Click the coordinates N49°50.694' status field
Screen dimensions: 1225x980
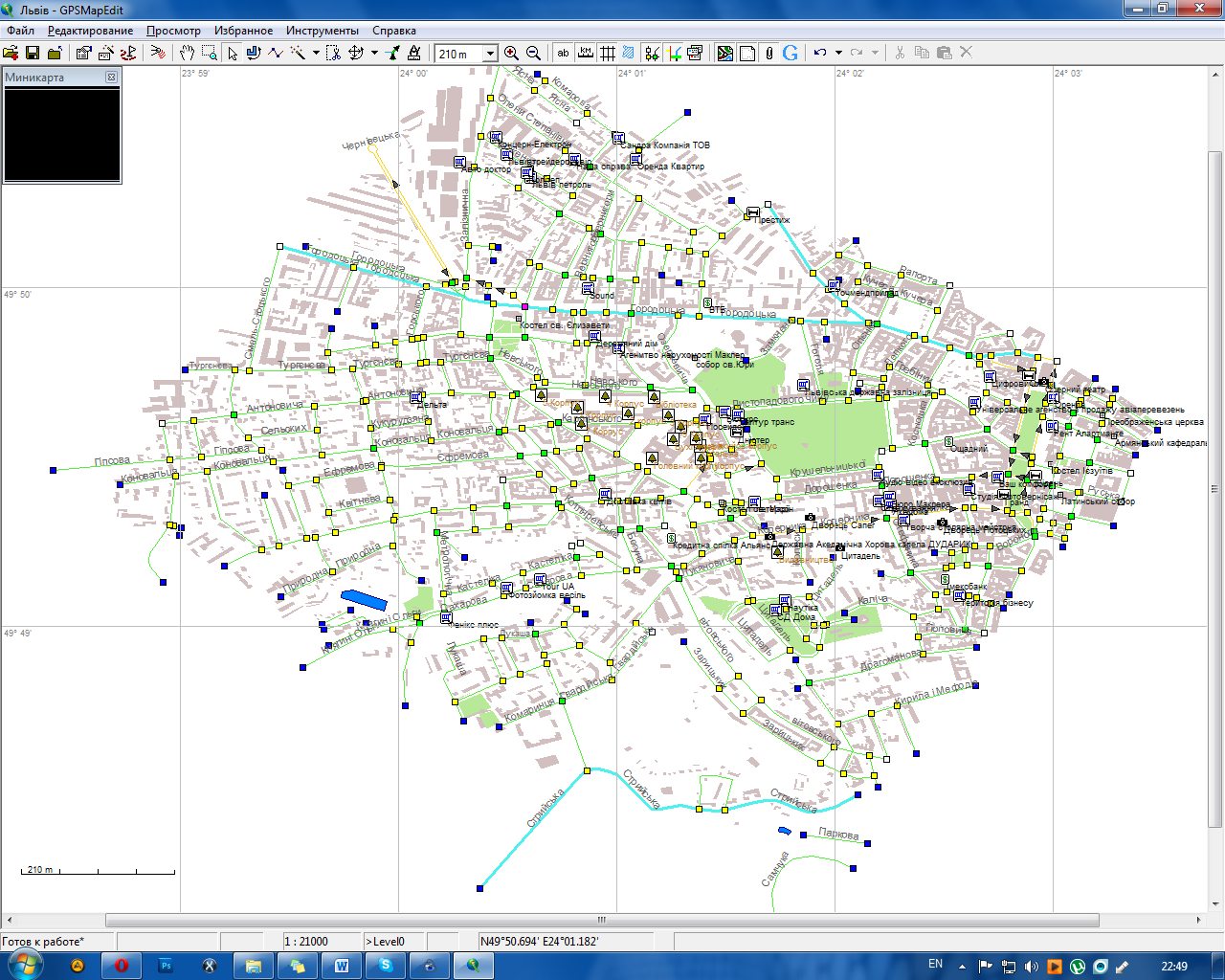(x=565, y=942)
